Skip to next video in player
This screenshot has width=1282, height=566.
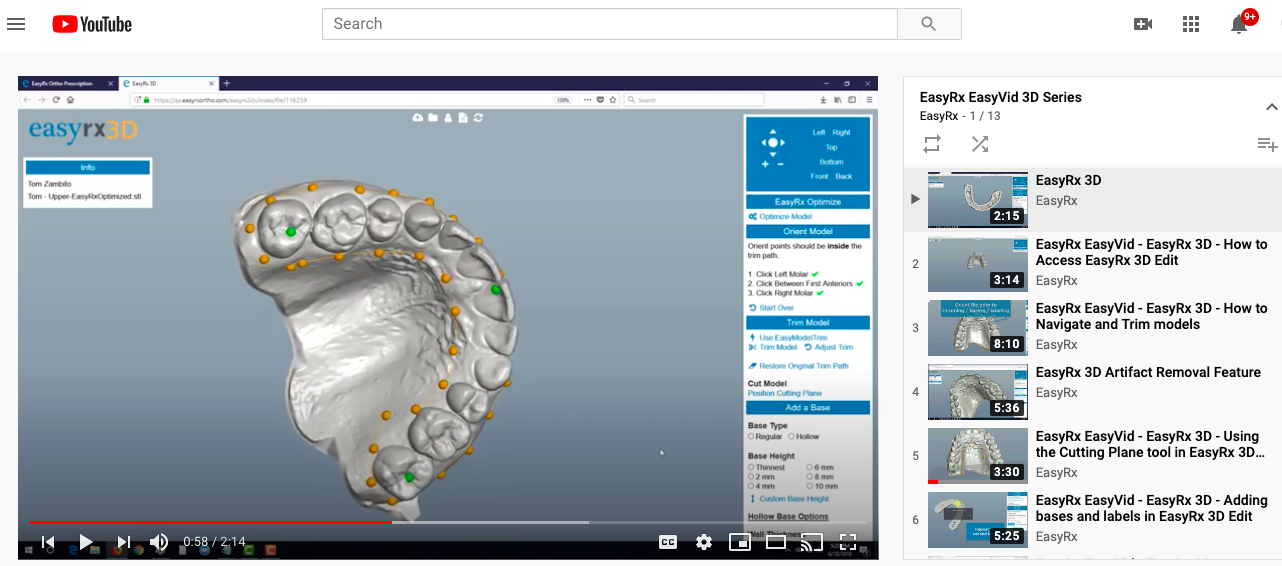[x=123, y=542]
